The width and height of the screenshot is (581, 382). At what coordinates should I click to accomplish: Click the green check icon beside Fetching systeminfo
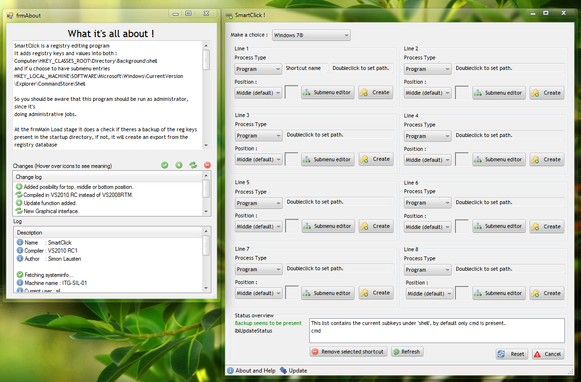pyautogui.click(x=20, y=275)
